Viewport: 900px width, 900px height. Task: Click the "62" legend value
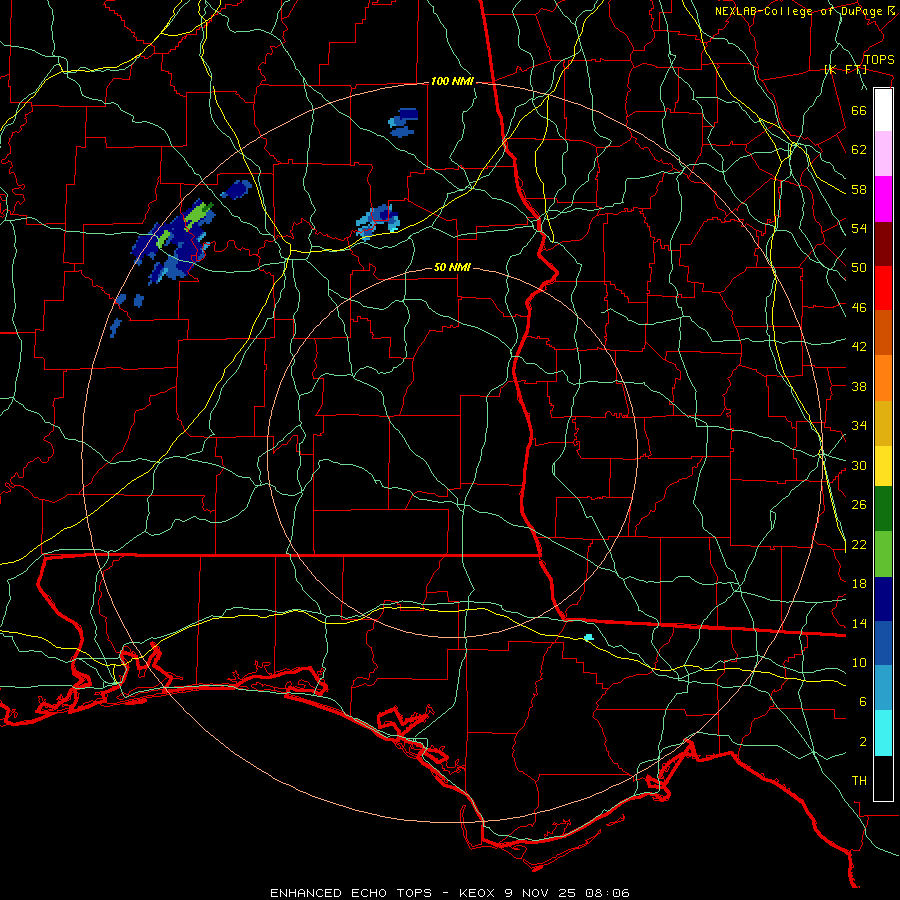pyautogui.click(x=859, y=150)
